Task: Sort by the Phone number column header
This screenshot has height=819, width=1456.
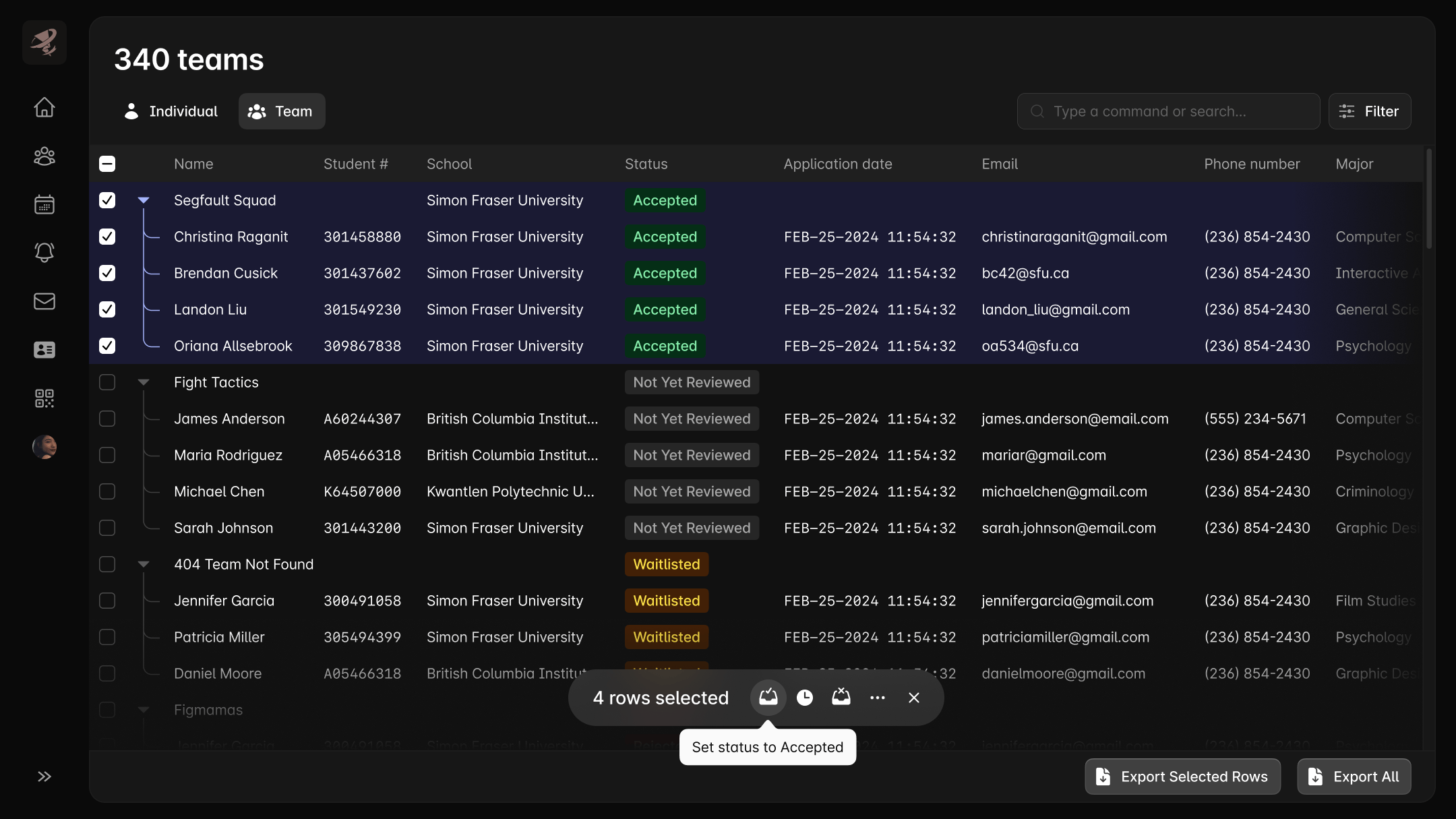Action: (x=1252, y=164)
